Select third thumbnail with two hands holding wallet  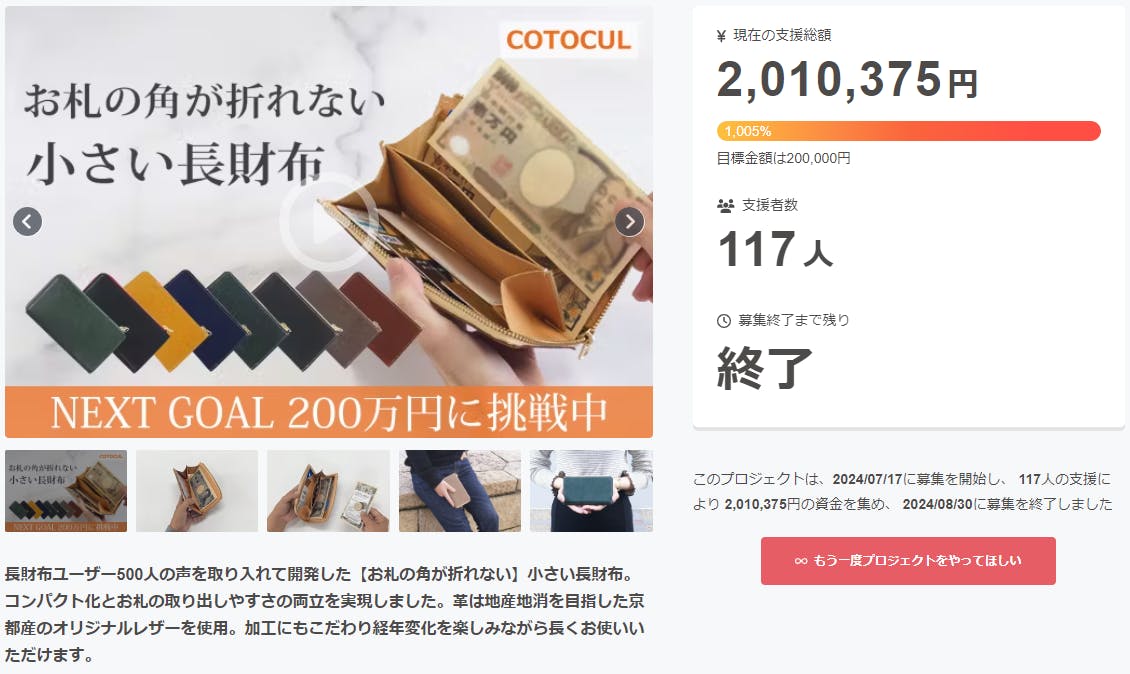click(328, 491)
